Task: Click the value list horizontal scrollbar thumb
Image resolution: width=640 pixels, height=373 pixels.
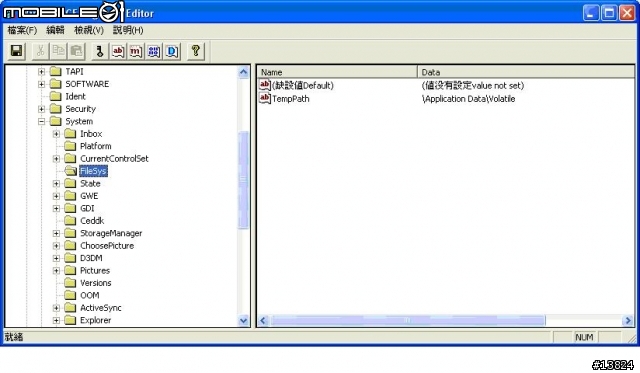Action: click(408, 321)
